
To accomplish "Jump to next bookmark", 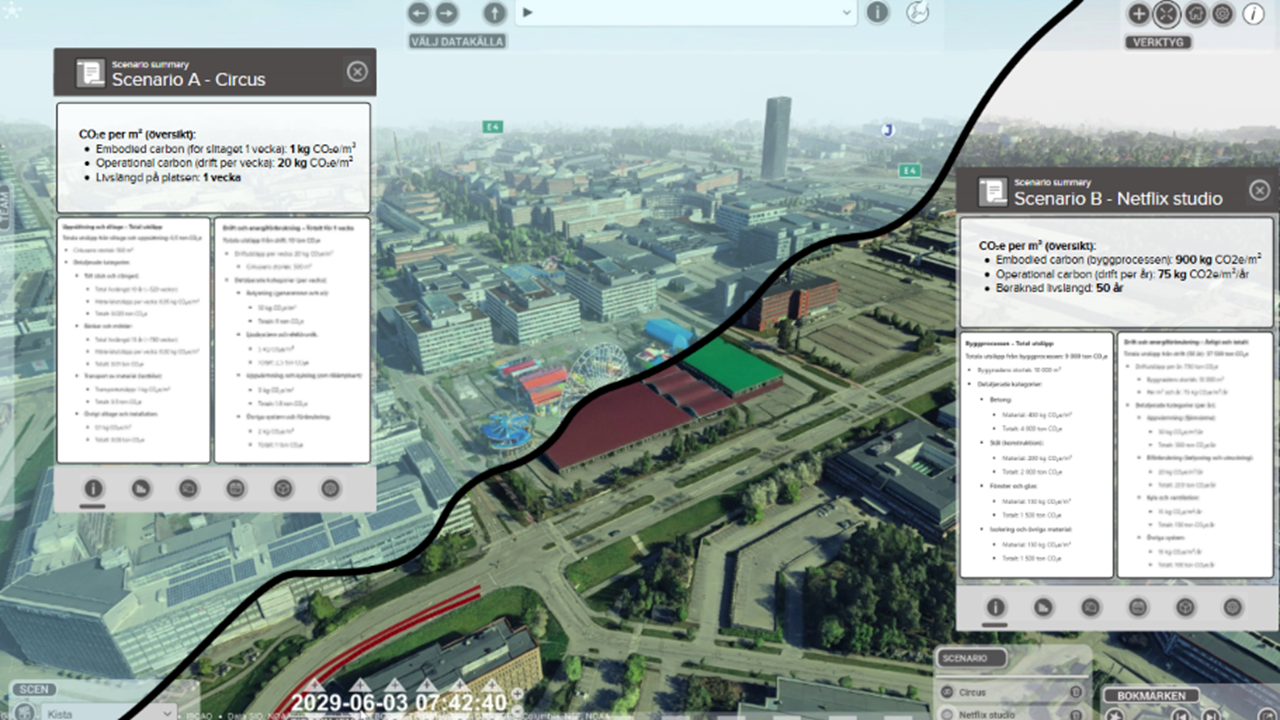I will click(1211, 715).
